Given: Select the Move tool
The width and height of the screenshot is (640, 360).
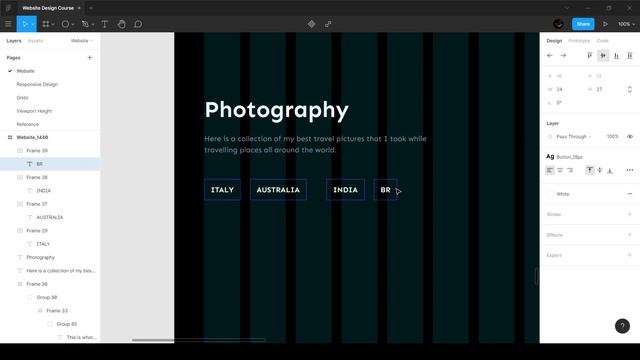Looking at the screenshot, I should click(24, 24).
